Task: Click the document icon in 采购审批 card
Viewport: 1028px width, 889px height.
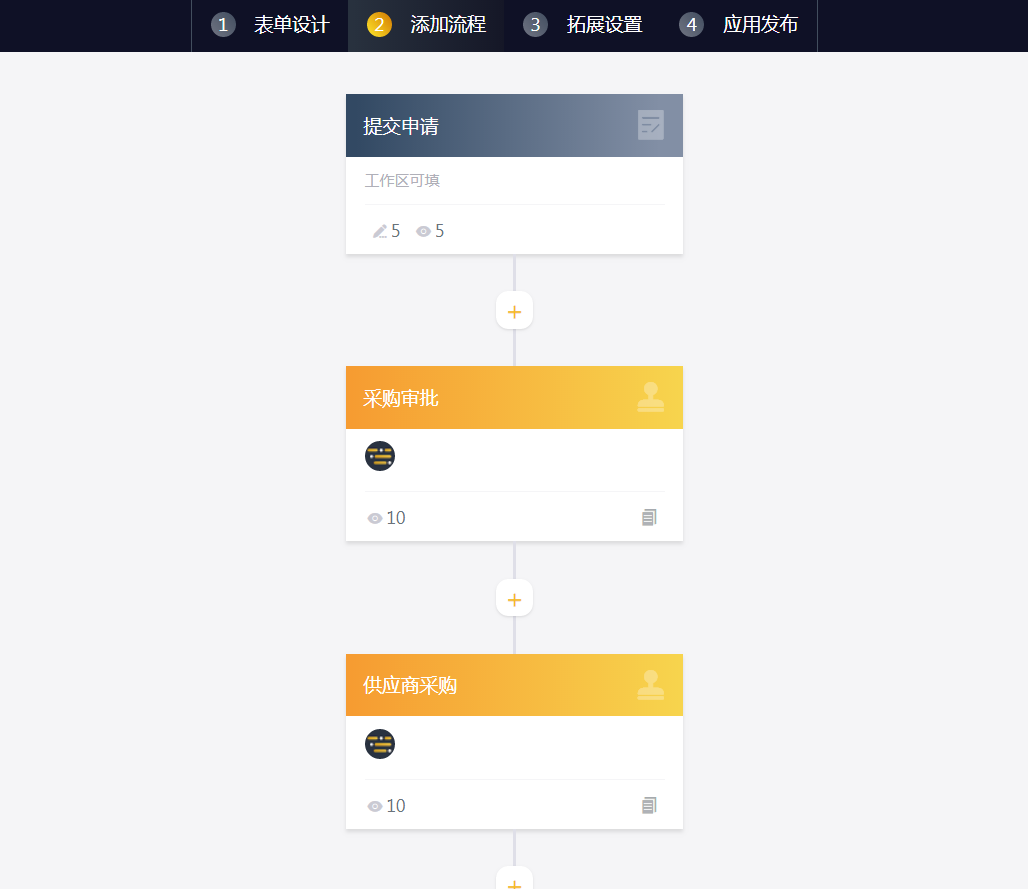Action: 649,517
